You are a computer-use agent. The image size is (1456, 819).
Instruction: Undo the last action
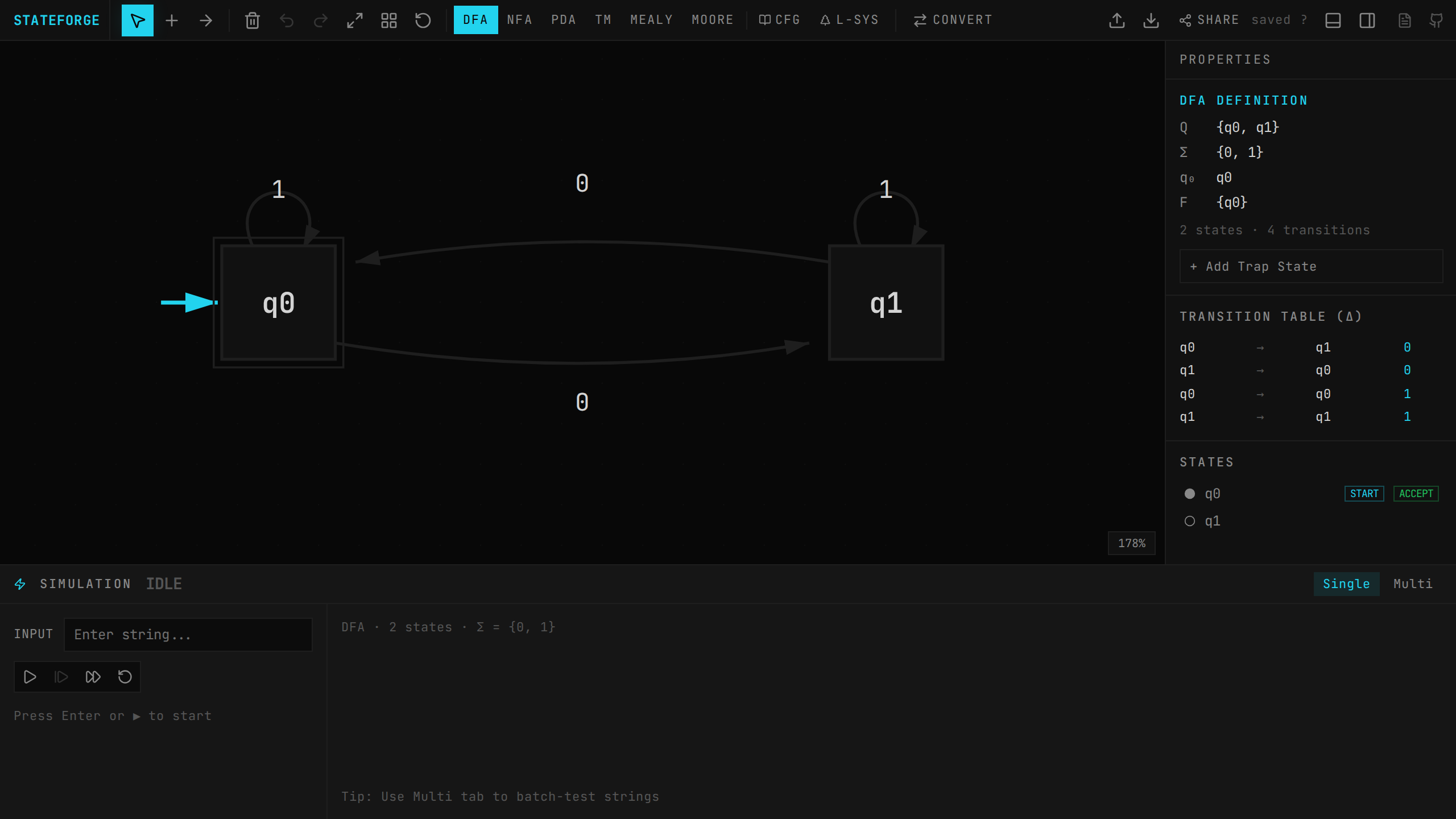tap(287, 20)
